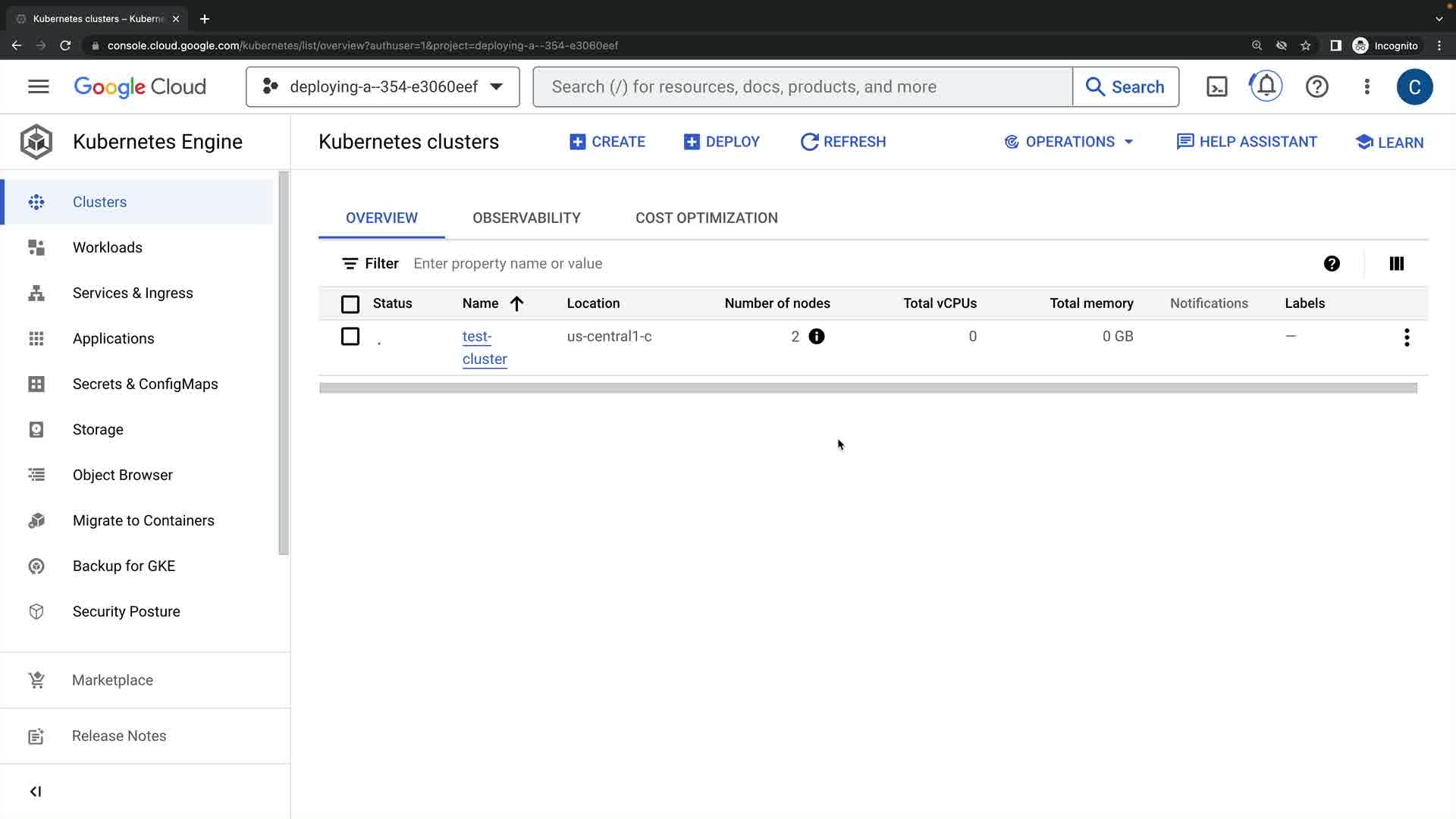
Task: Click the node count info icon
Action: 816,337
